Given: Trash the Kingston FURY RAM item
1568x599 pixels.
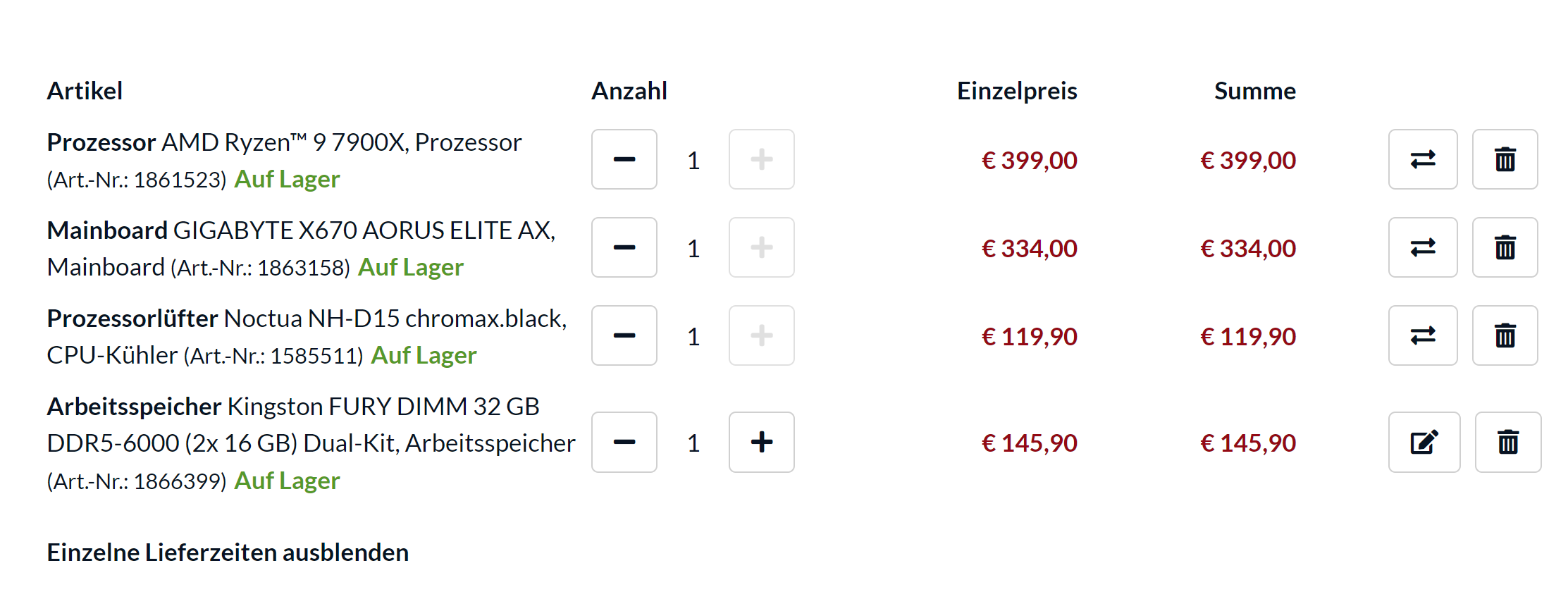Looking at the screenshot, I should point(1507,442).
